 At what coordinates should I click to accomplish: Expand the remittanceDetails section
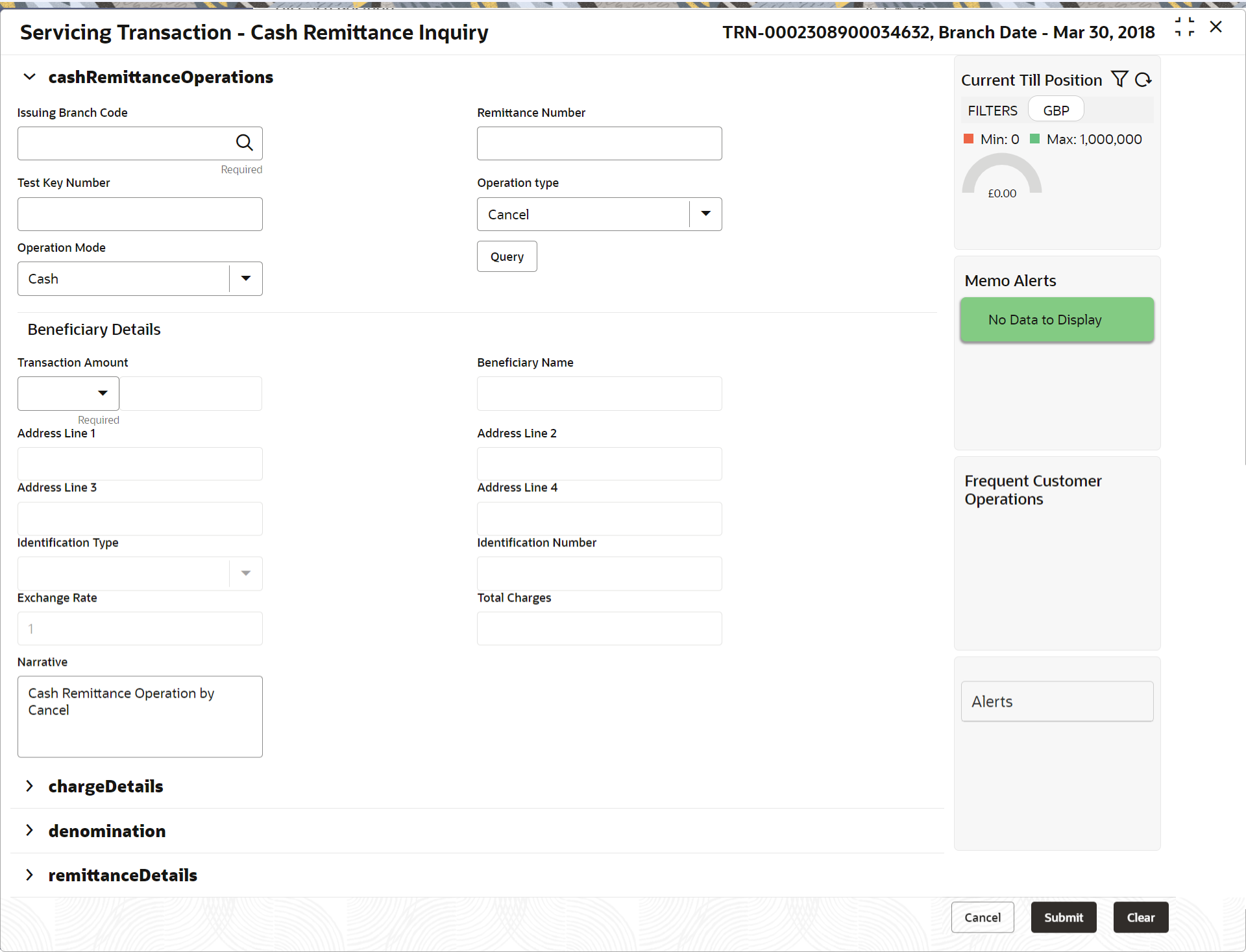[x=29, y=875]
